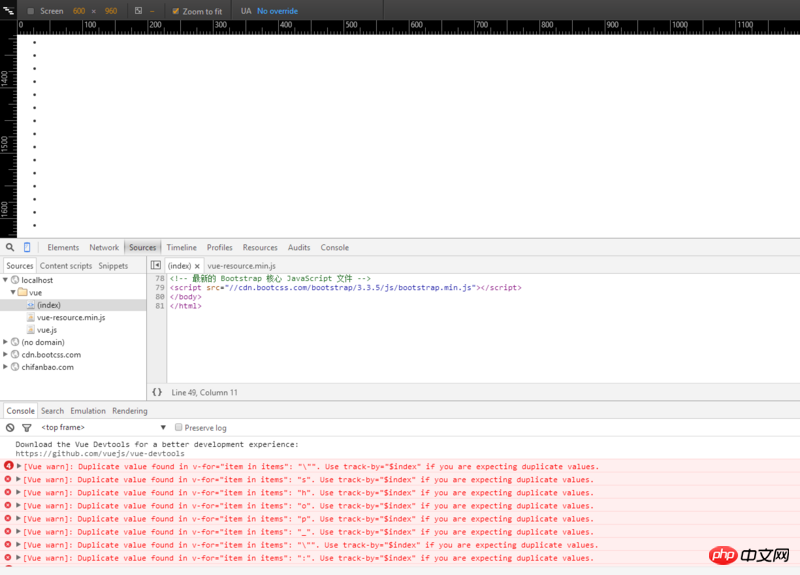Open the drawer Rendering tab
The width and height of the screenshot is (800, 575).
tap(130, 411)
